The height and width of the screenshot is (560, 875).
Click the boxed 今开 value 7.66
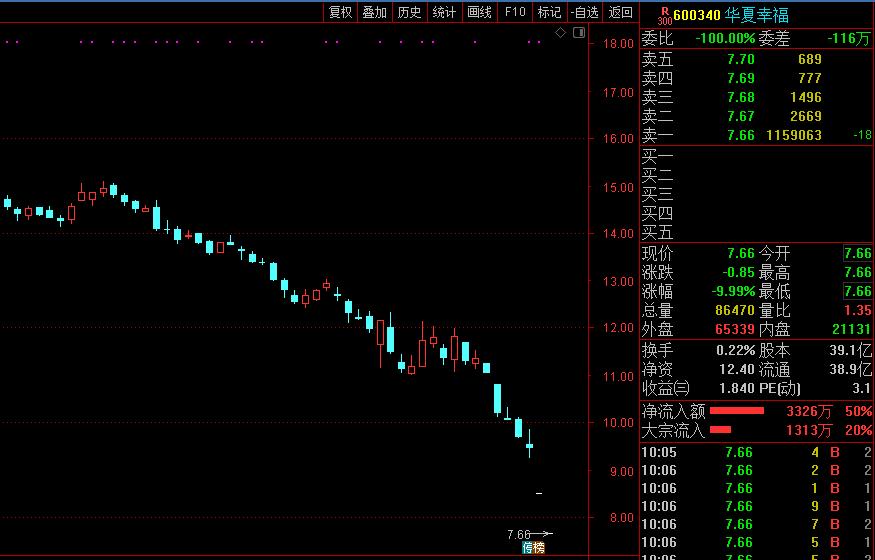tap(857, 254)
